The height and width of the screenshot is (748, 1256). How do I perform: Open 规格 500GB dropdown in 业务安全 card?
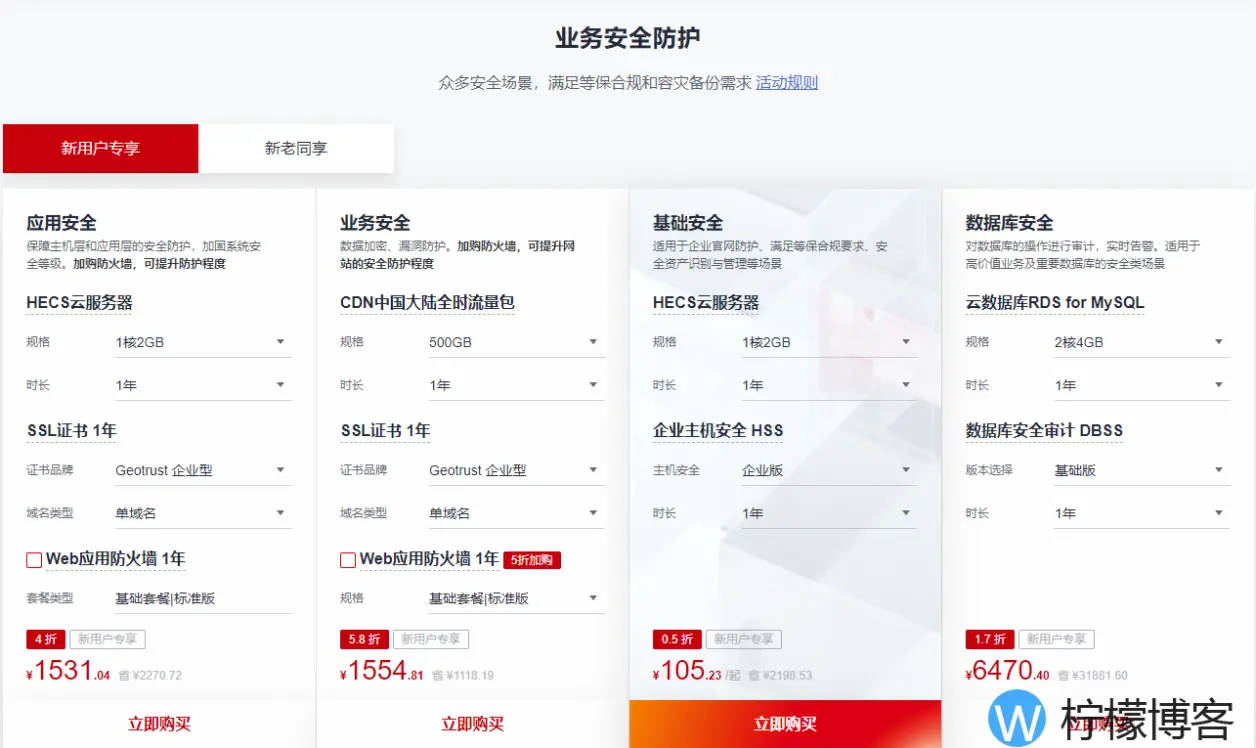[517, 342]
